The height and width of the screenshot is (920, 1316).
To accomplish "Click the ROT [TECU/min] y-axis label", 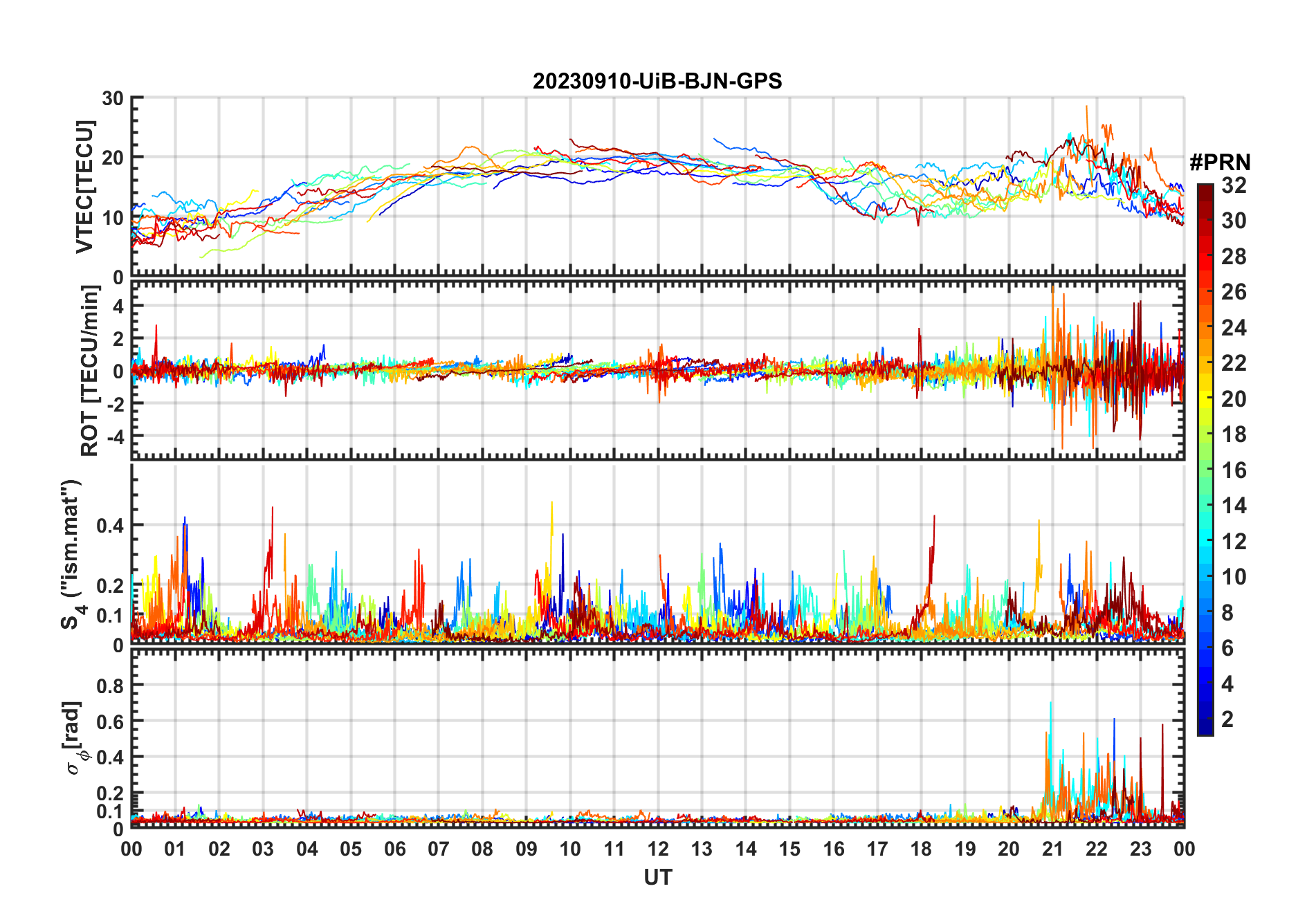I will tap(90, 371).
